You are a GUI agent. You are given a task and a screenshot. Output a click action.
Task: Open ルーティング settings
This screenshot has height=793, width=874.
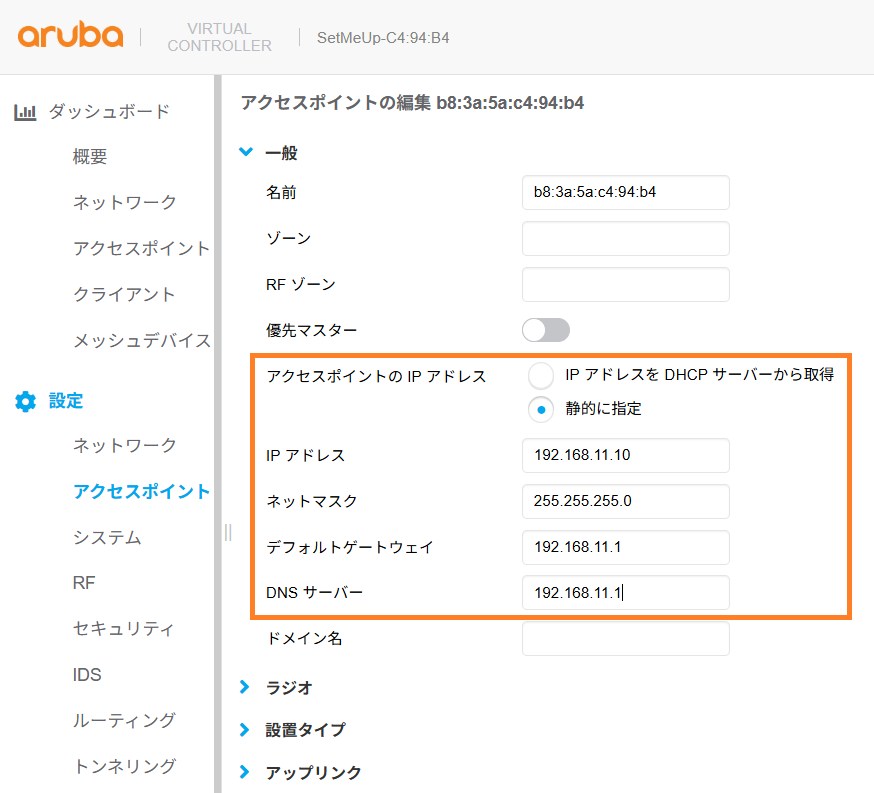pos(124,720)
